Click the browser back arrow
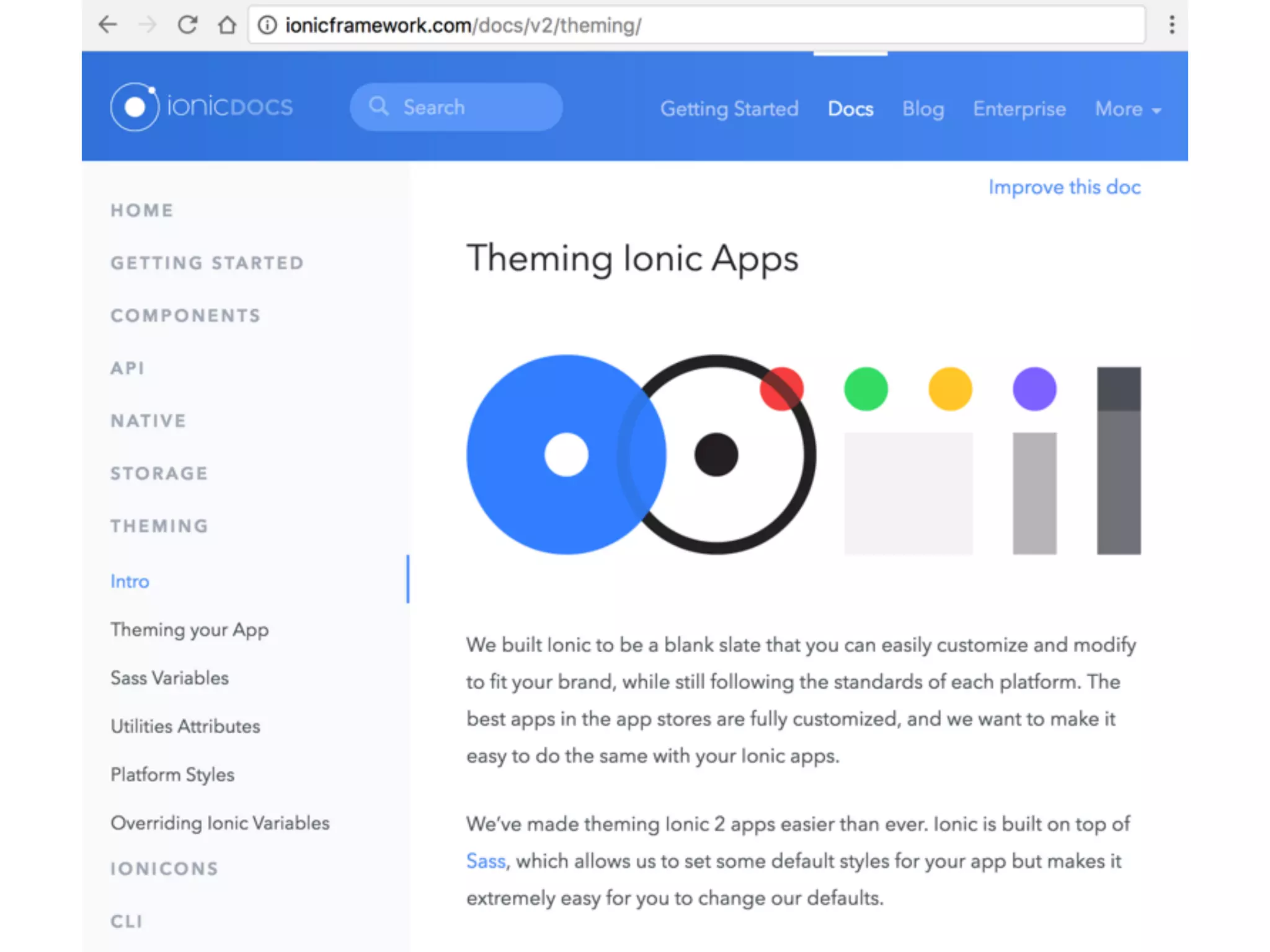The height and width of the screenshot is (952, 1270). coord(108,25)
